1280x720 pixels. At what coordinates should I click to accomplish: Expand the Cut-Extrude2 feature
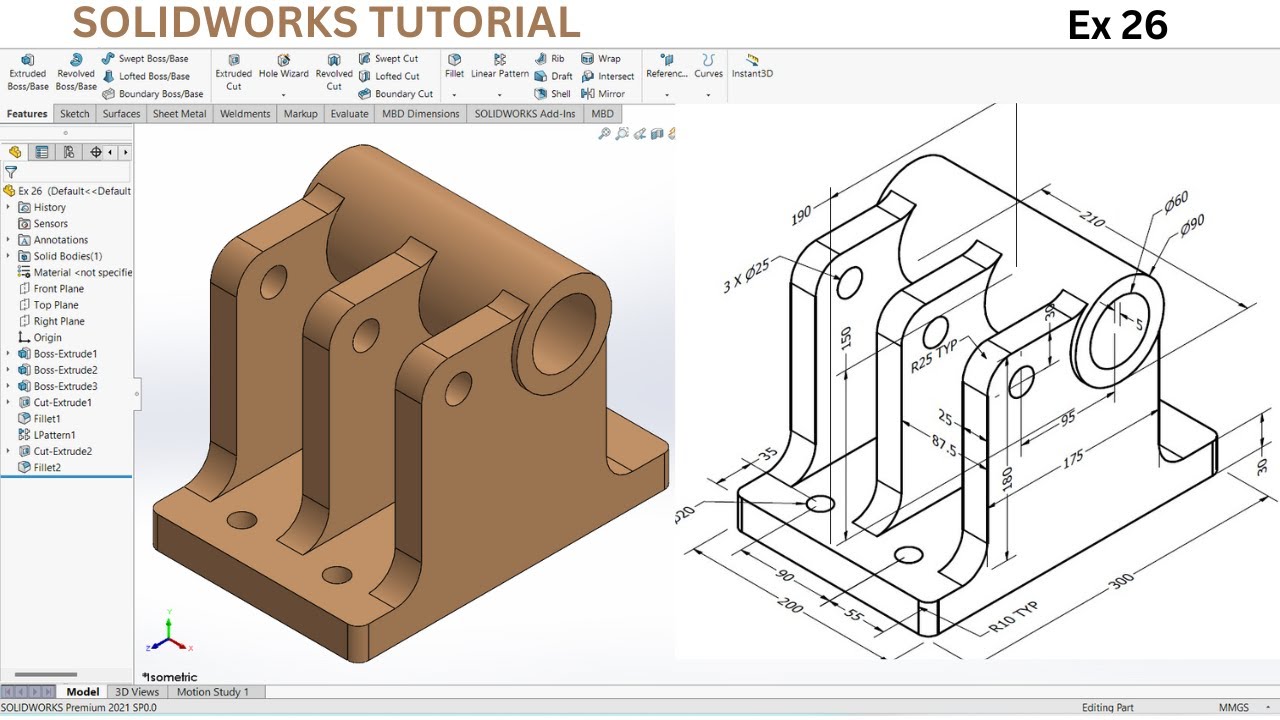(x=9, y=451)
